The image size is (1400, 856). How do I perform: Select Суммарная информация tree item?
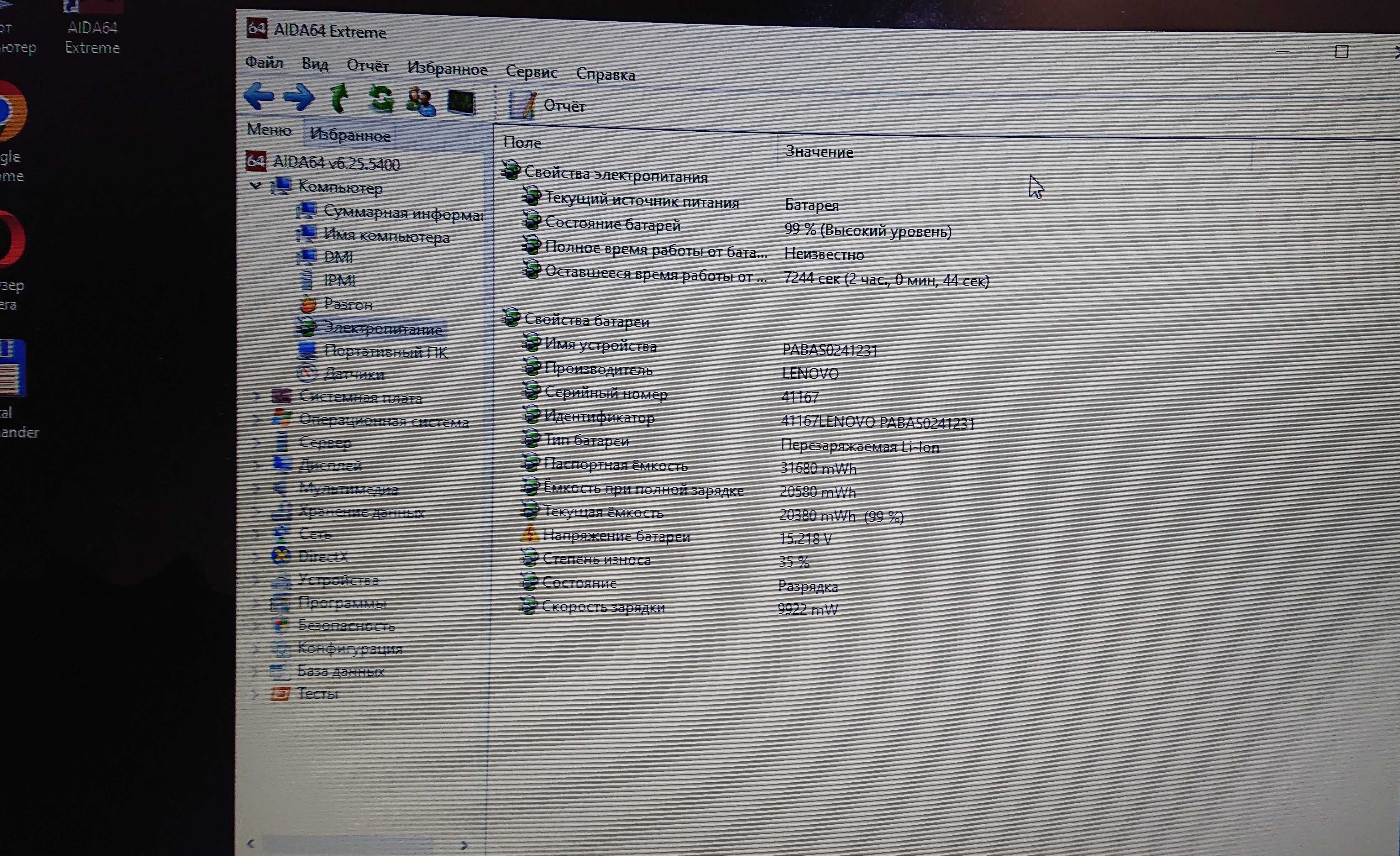tap(390, 213)
